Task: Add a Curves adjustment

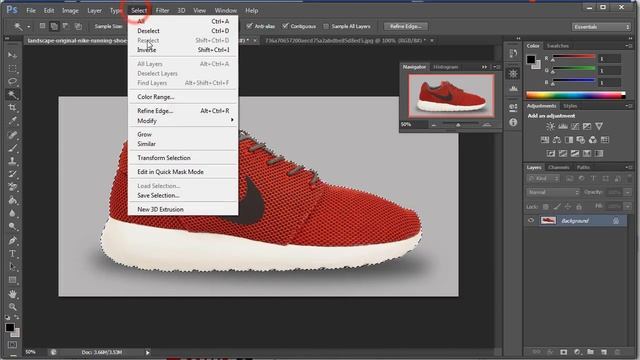Action: tap(575, 126)
